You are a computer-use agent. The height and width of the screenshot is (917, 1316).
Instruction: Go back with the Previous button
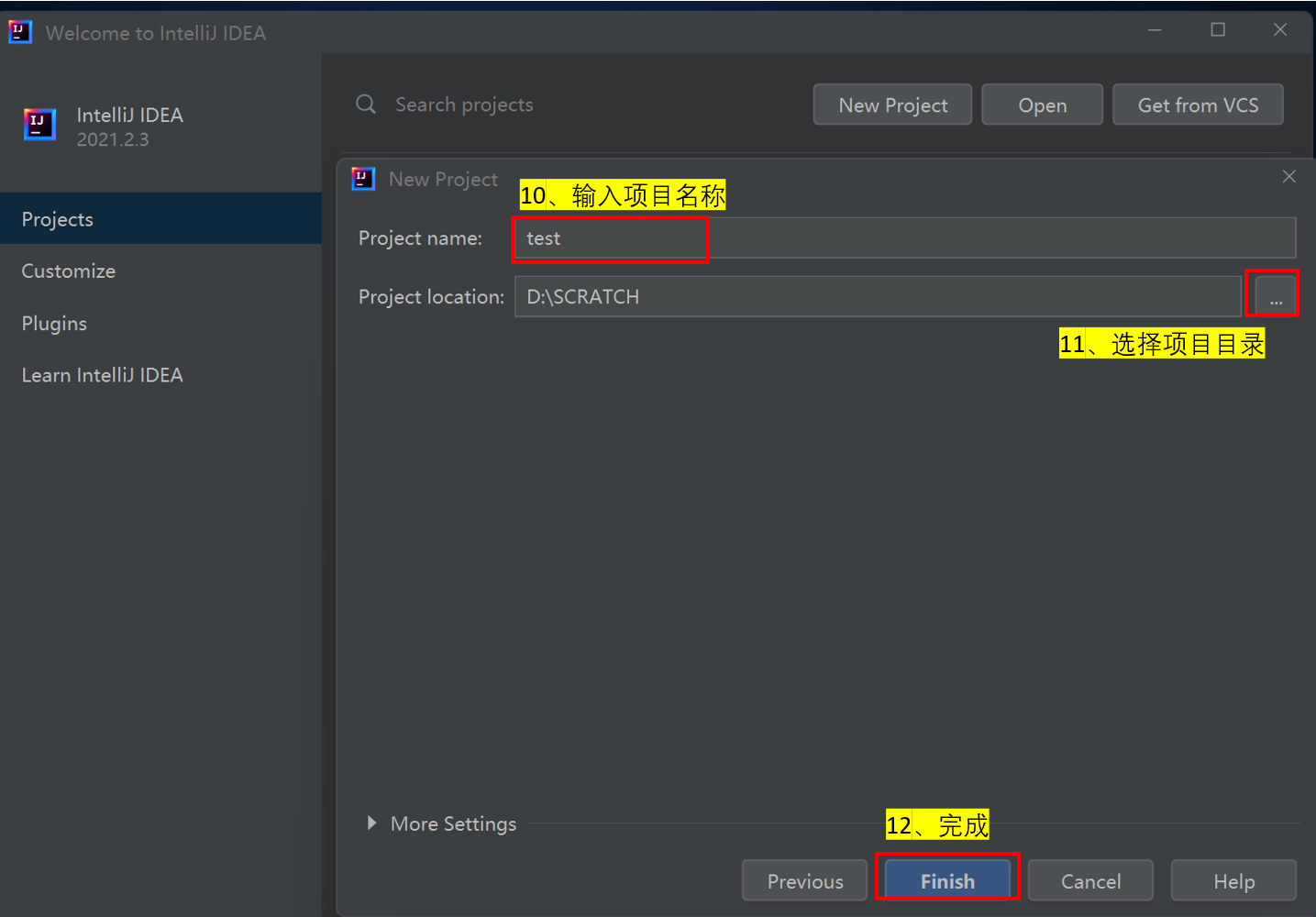804,881
